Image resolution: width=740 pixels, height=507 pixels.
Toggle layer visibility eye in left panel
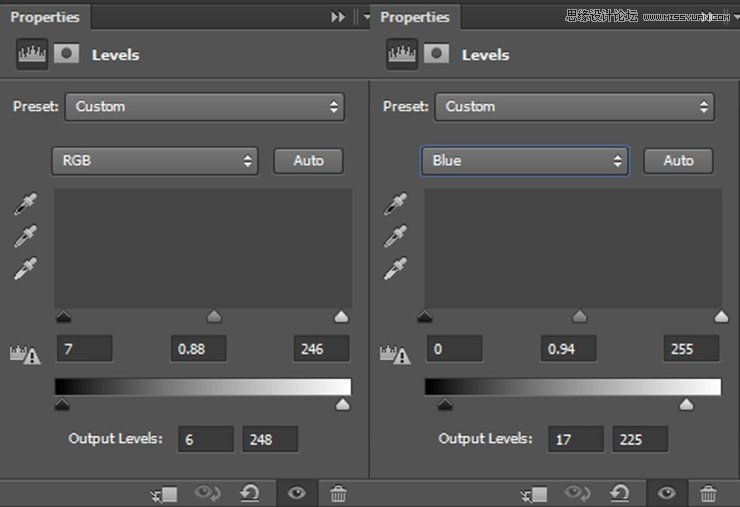297,493
